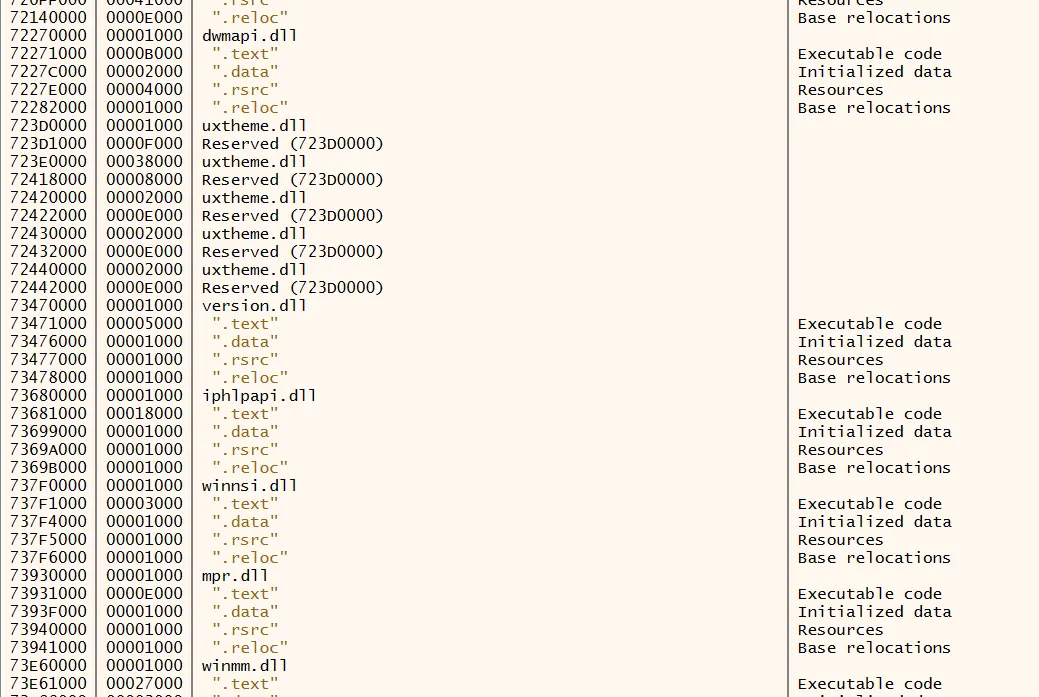This screenshot has width=1039, height=697.
Task: Click address 73941000 row
Action: 48,647
